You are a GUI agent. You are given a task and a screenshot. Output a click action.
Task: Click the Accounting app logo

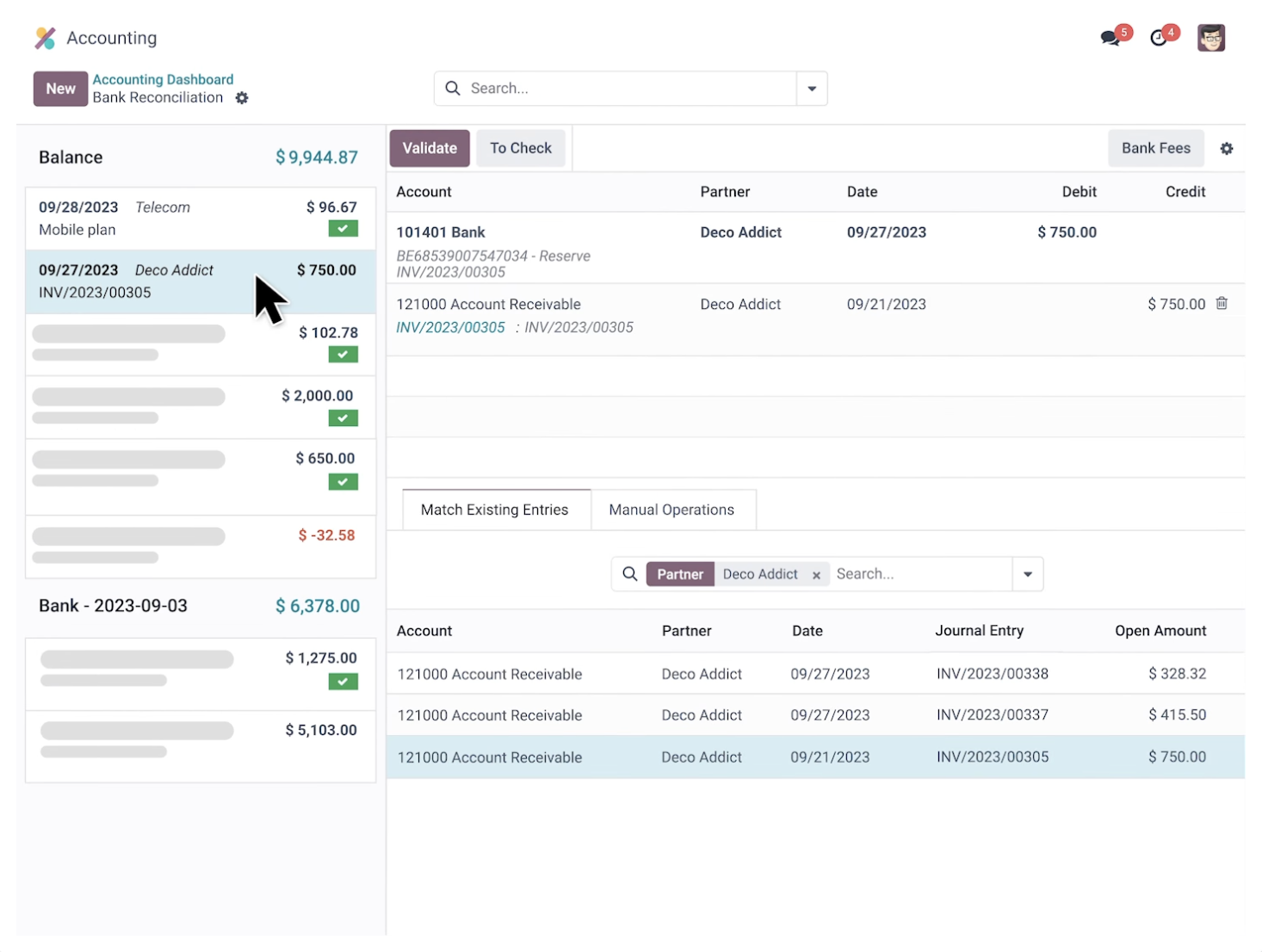[x=46, y=38]
